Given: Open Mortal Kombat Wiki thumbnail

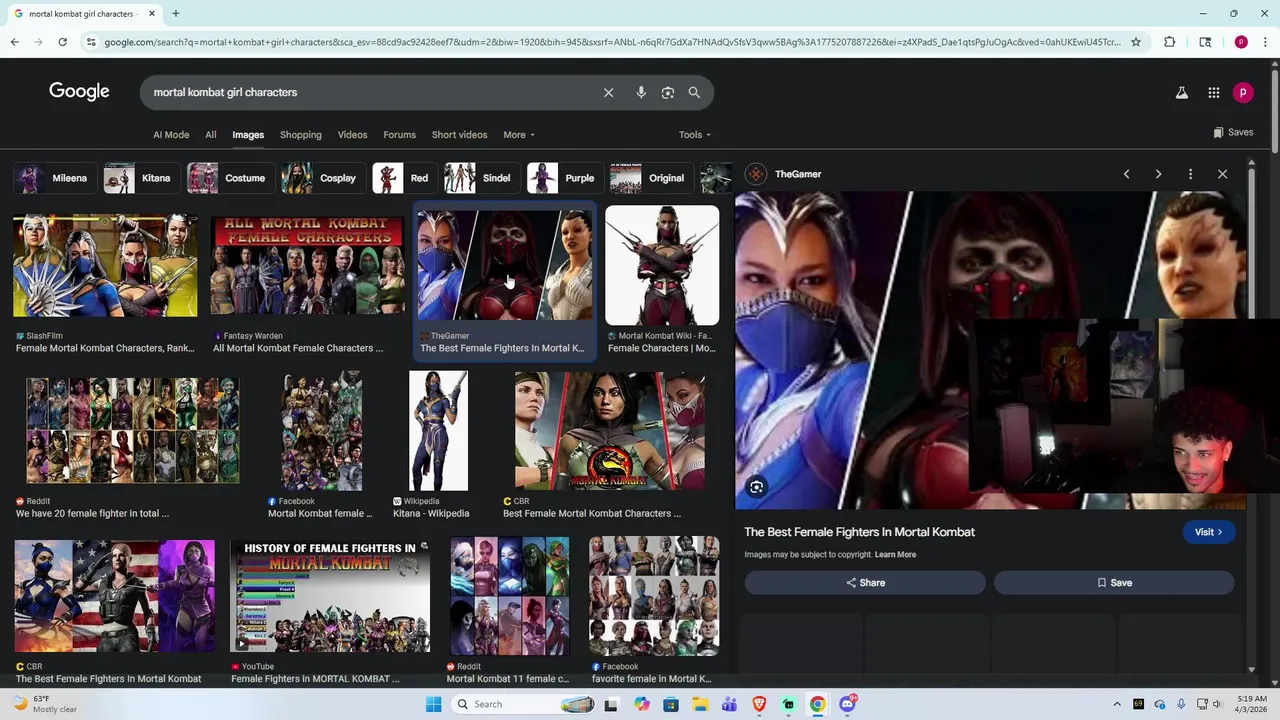Looking at the screenshot, I should (x=662, y=266).
